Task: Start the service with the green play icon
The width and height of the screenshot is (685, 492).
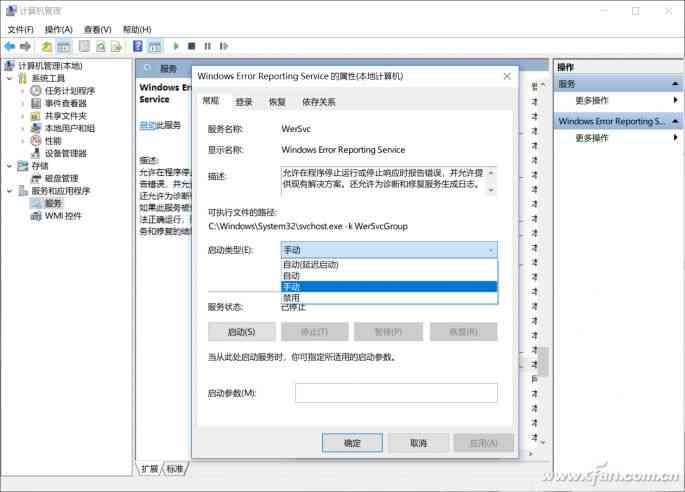Action: pyautogui.click(x=176, y=46)
